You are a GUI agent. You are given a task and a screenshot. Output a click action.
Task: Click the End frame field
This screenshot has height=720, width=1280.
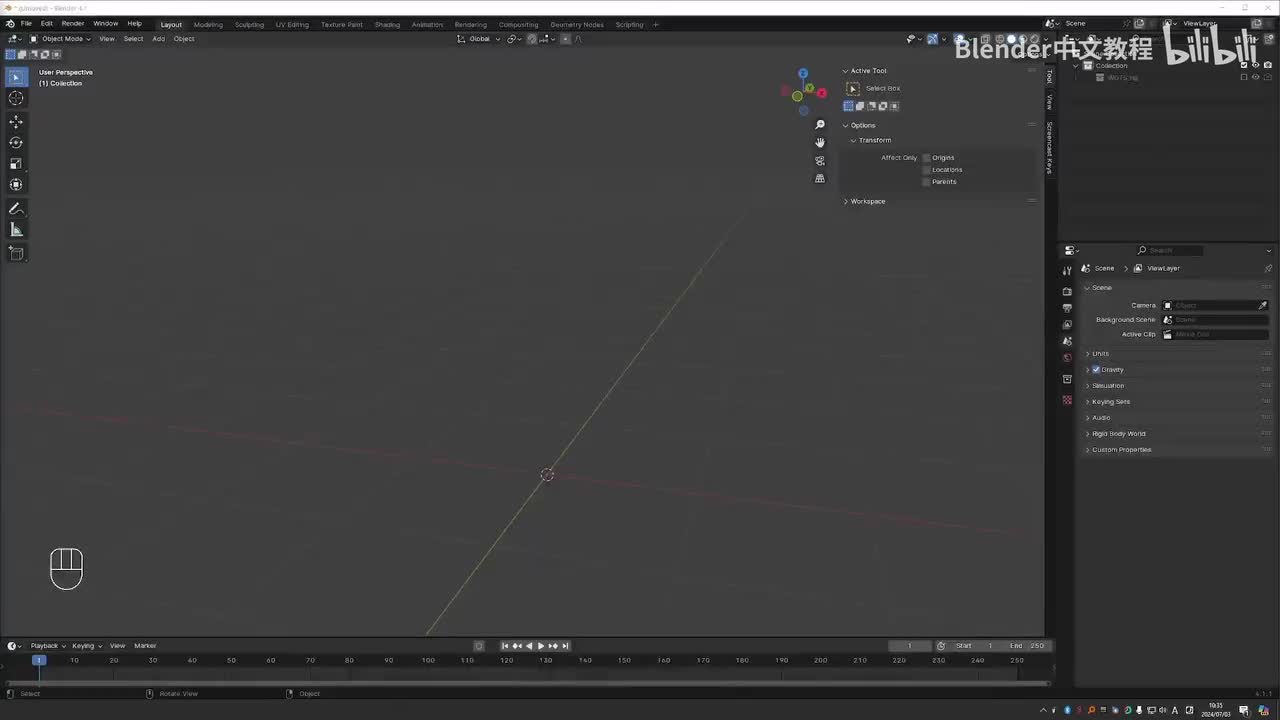[1027, 646]
